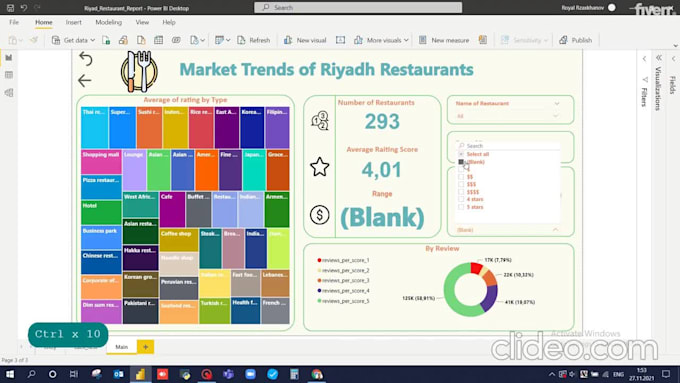Open the Modeling ribbon tab
Image resolution: width=680 pixels, height=383 pixels.
pos(108,22)
